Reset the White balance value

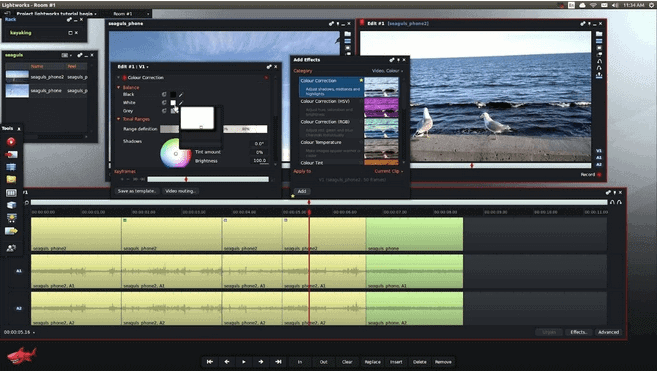(x=164, y=103)
